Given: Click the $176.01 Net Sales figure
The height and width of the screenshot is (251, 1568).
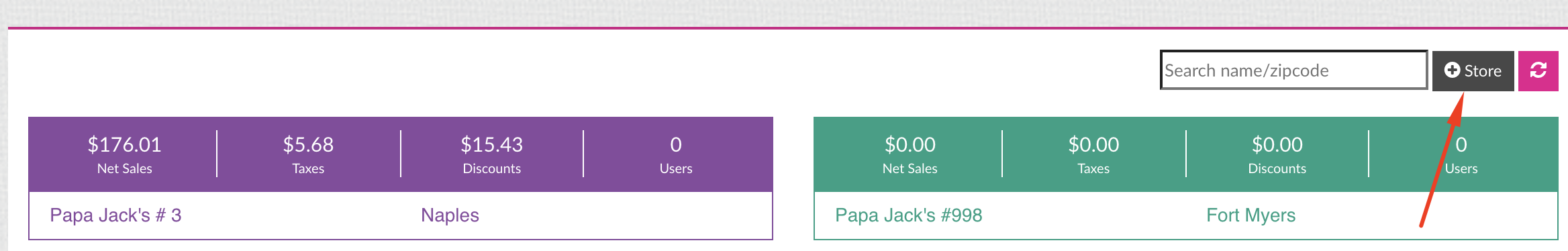Looking at the screenshot, I should coord(125,144).
